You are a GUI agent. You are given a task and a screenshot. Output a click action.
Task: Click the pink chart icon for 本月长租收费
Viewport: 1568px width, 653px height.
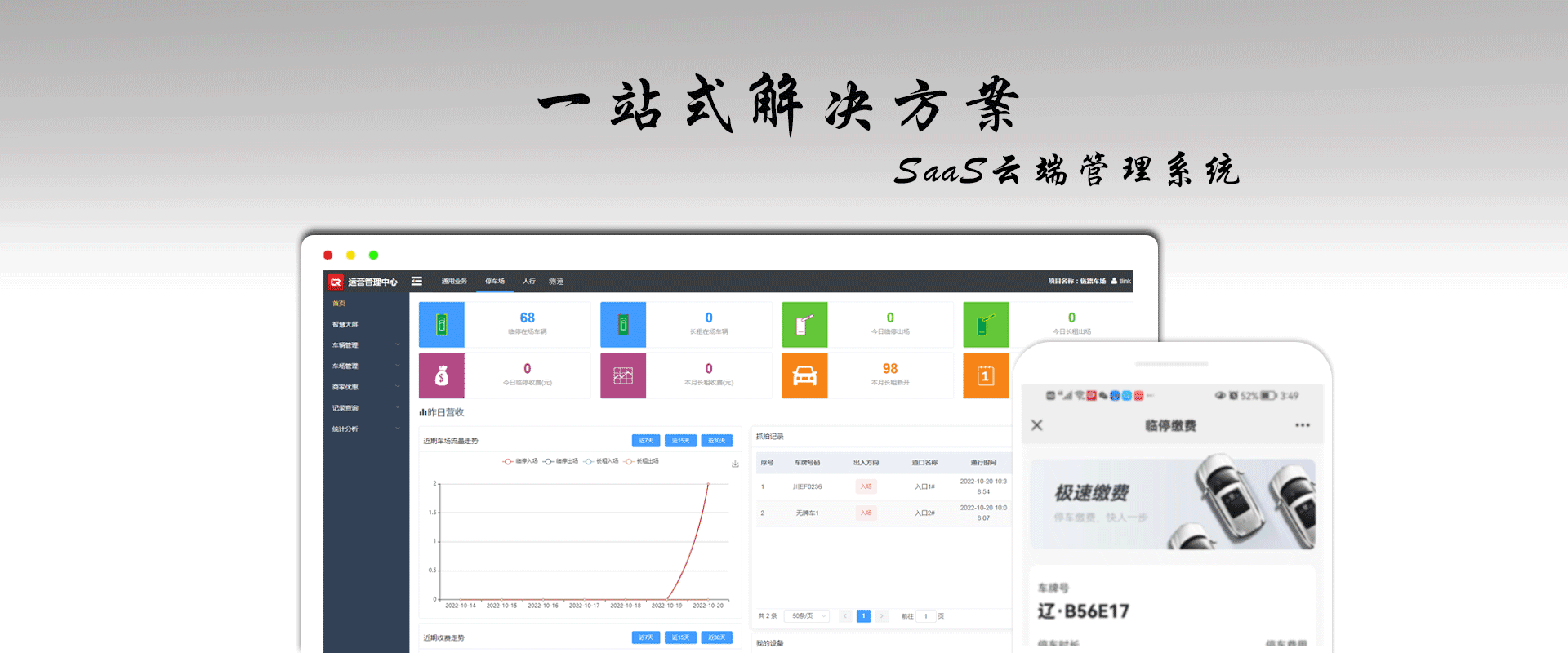623,375
